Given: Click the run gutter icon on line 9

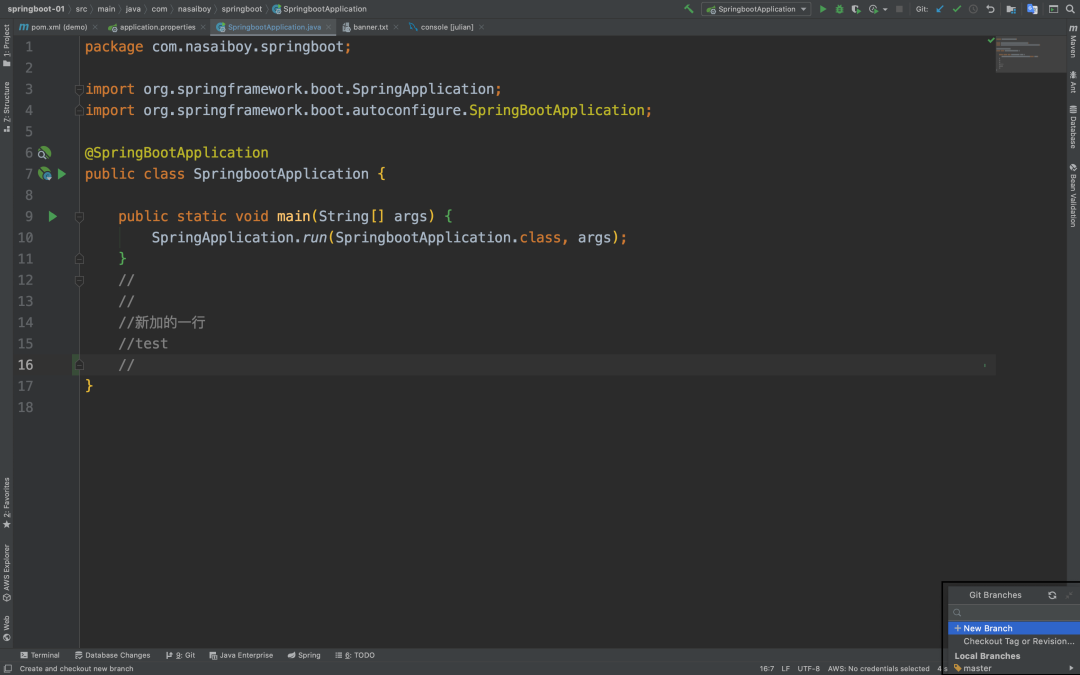Looking at the screenshot, I should [52, 216].
